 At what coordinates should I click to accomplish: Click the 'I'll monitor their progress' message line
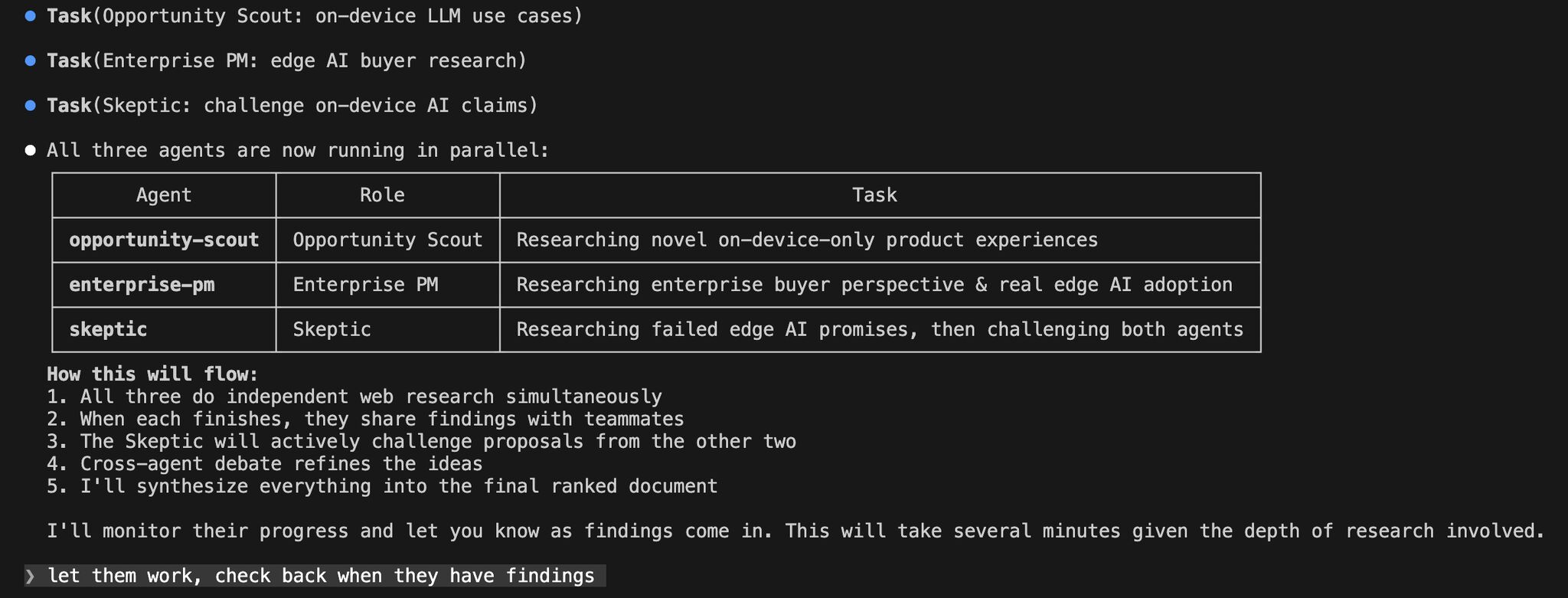point(795,531)
